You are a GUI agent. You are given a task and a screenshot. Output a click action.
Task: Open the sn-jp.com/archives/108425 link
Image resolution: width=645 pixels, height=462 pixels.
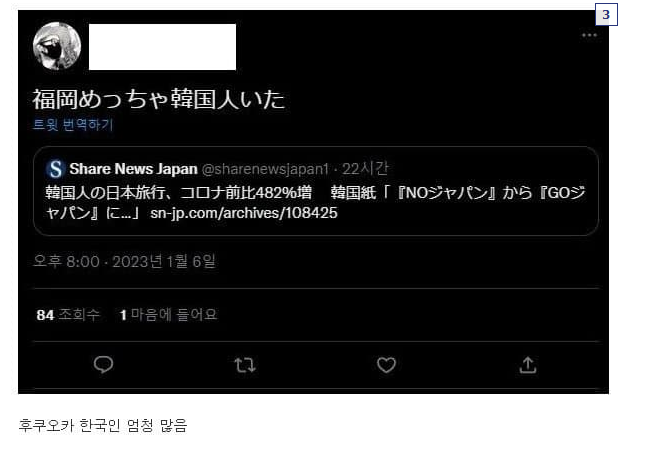pyautogui.click(x=244, y=213)
